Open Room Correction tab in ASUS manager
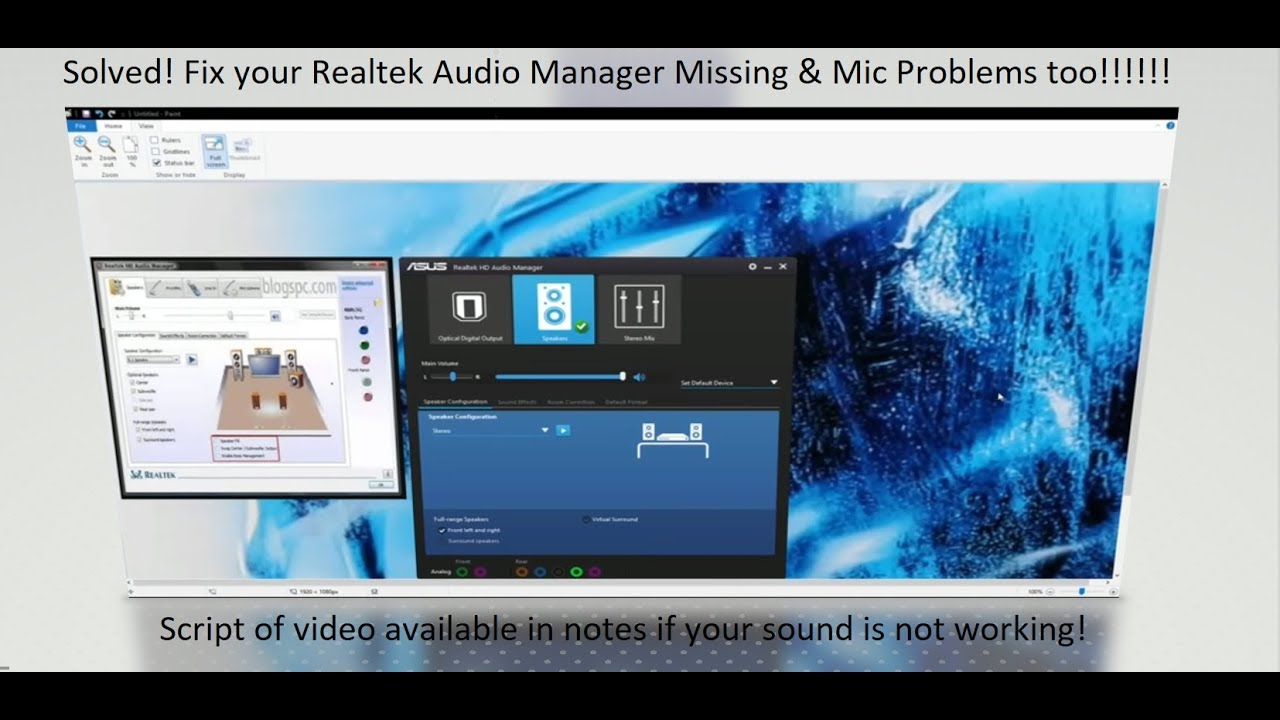1280x720 pixels. click(571, 402)
